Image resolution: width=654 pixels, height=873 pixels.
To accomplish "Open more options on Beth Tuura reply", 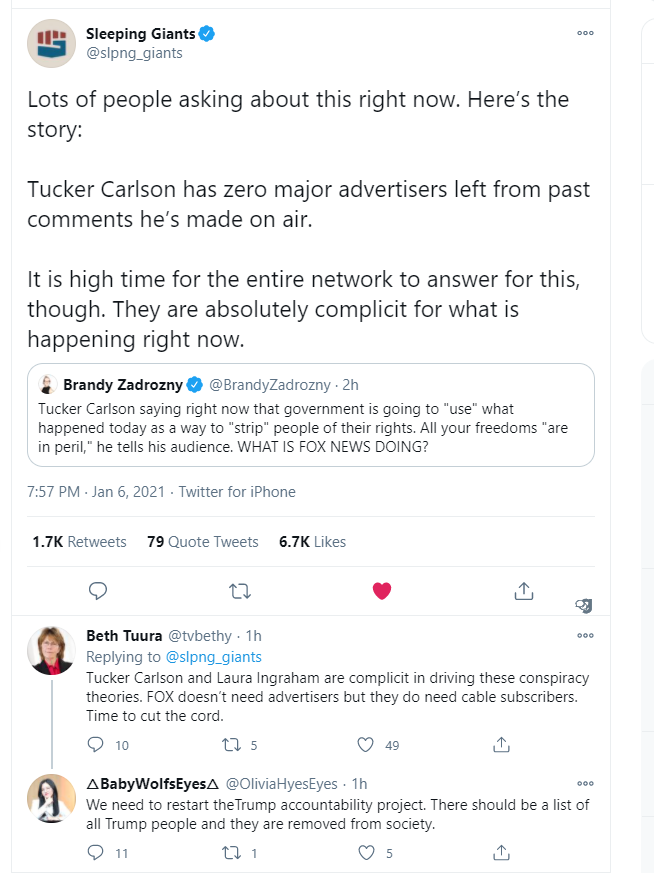I will 586,635.
